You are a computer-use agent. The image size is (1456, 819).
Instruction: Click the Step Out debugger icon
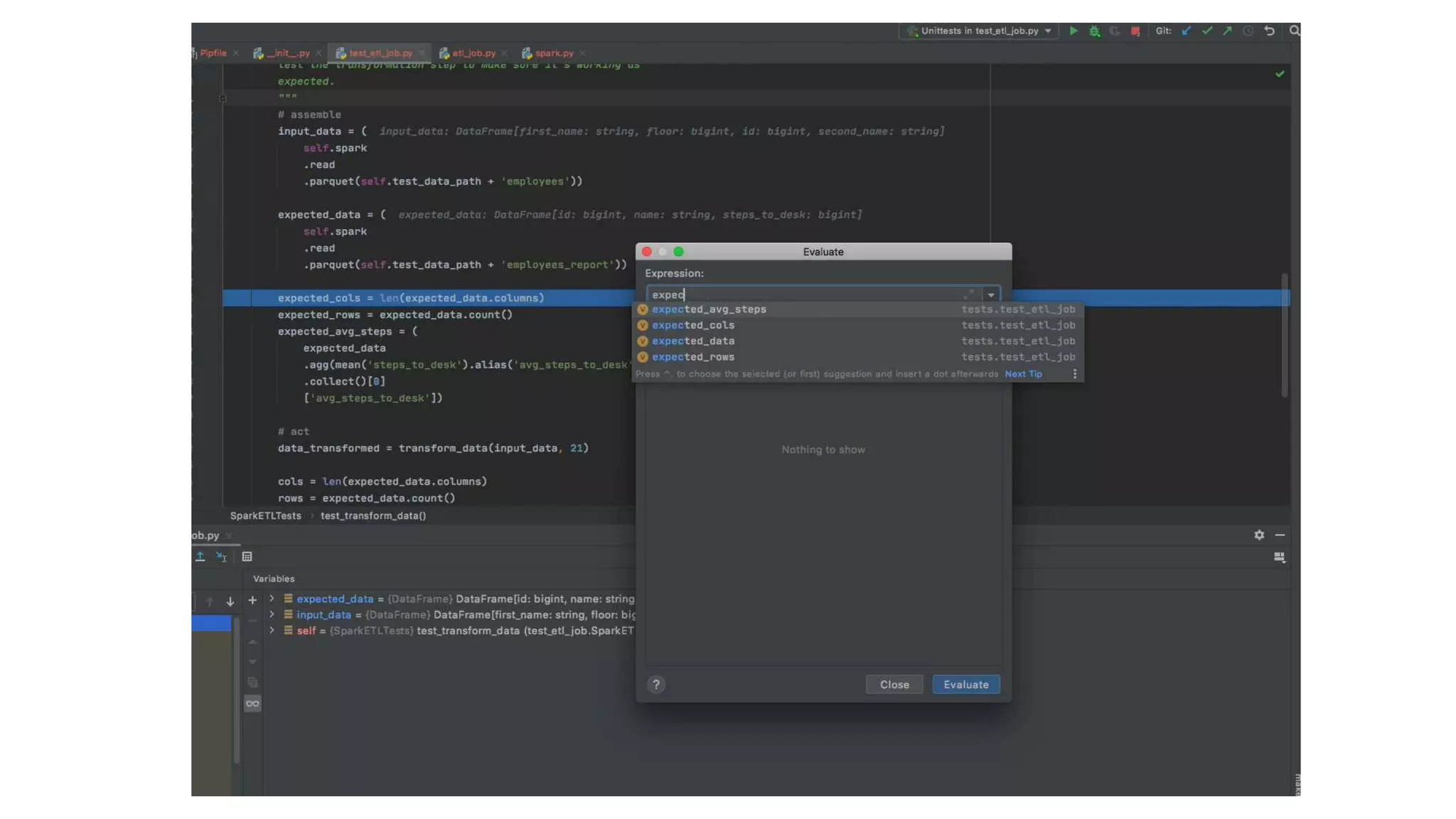[x=200, y=557]
